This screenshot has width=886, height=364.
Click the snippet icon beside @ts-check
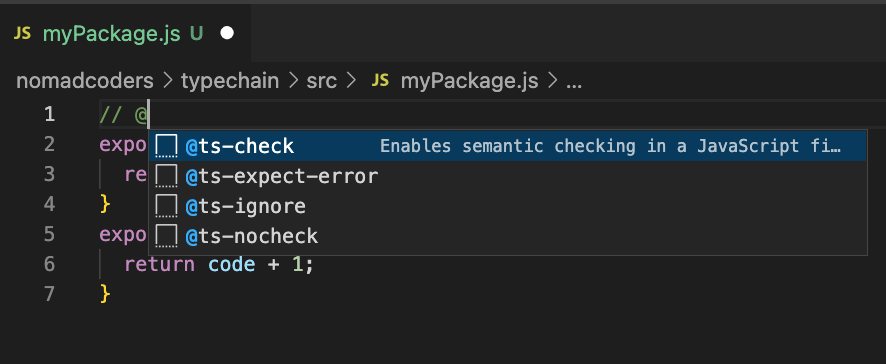pyautogui.click(x=167, y=146)
